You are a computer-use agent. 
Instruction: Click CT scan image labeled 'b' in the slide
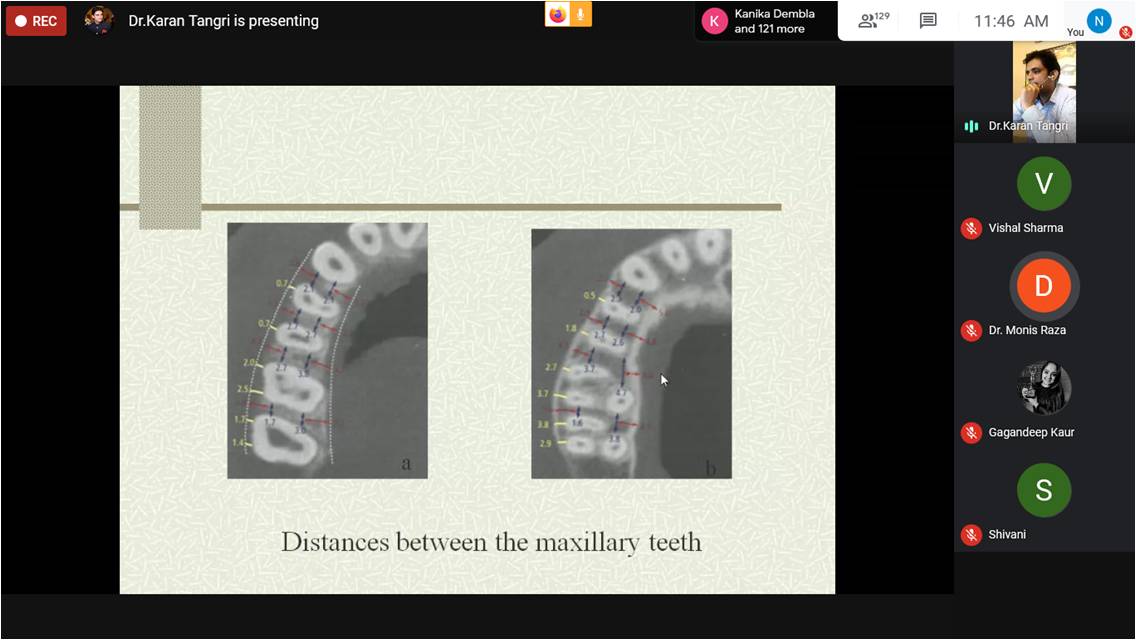(631, 353)
